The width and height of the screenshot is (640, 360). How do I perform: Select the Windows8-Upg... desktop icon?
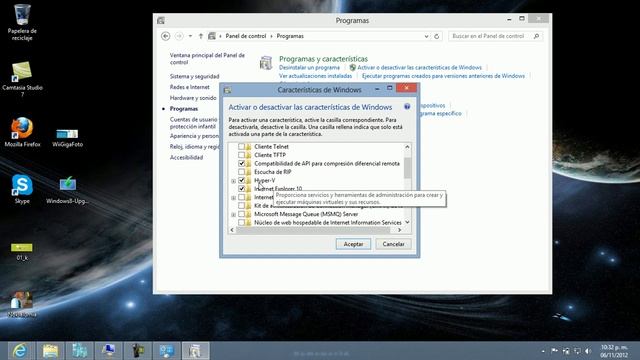67,190
